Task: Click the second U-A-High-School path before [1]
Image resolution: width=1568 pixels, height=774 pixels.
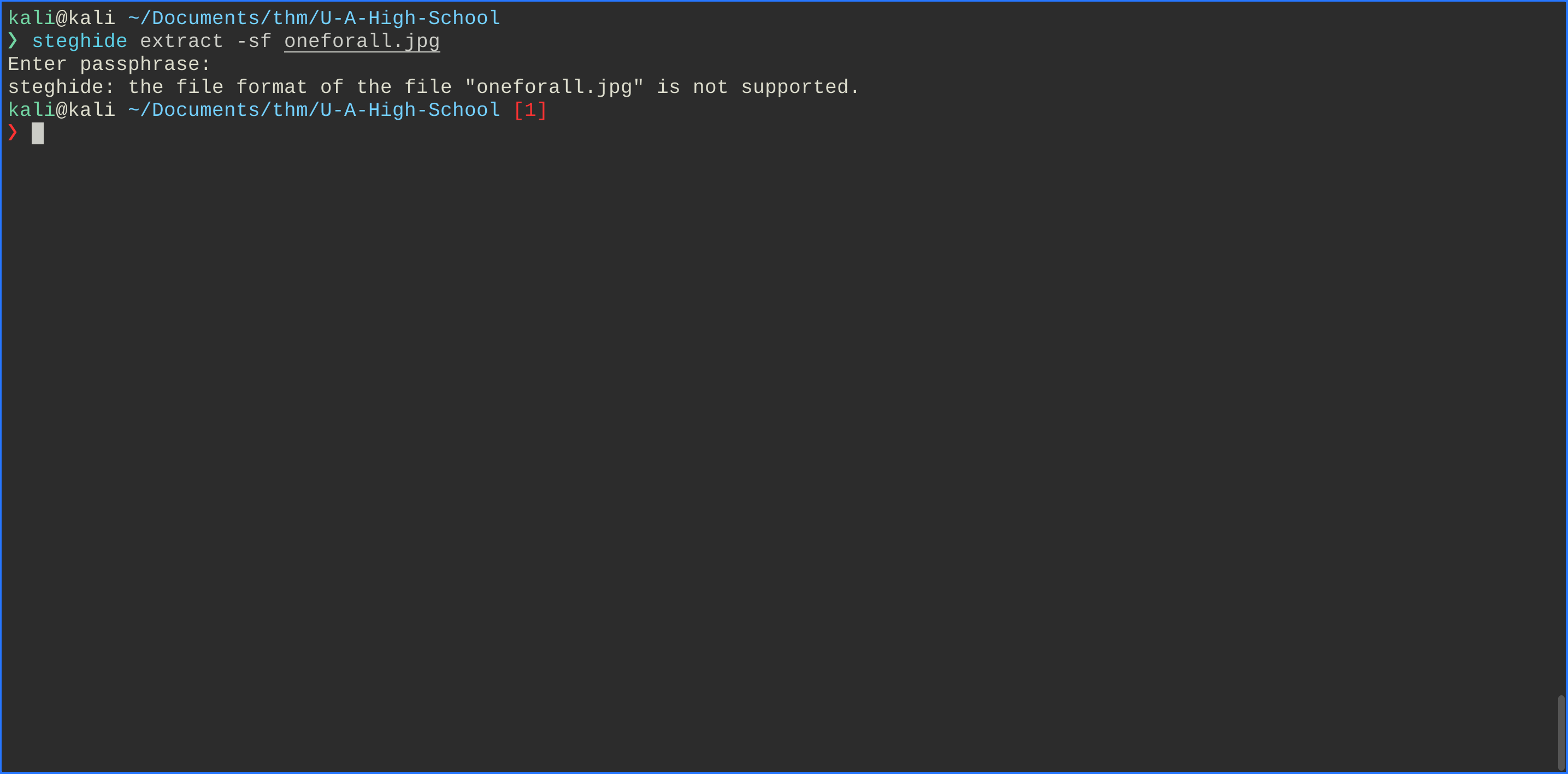Action: [x=314, y=110]
